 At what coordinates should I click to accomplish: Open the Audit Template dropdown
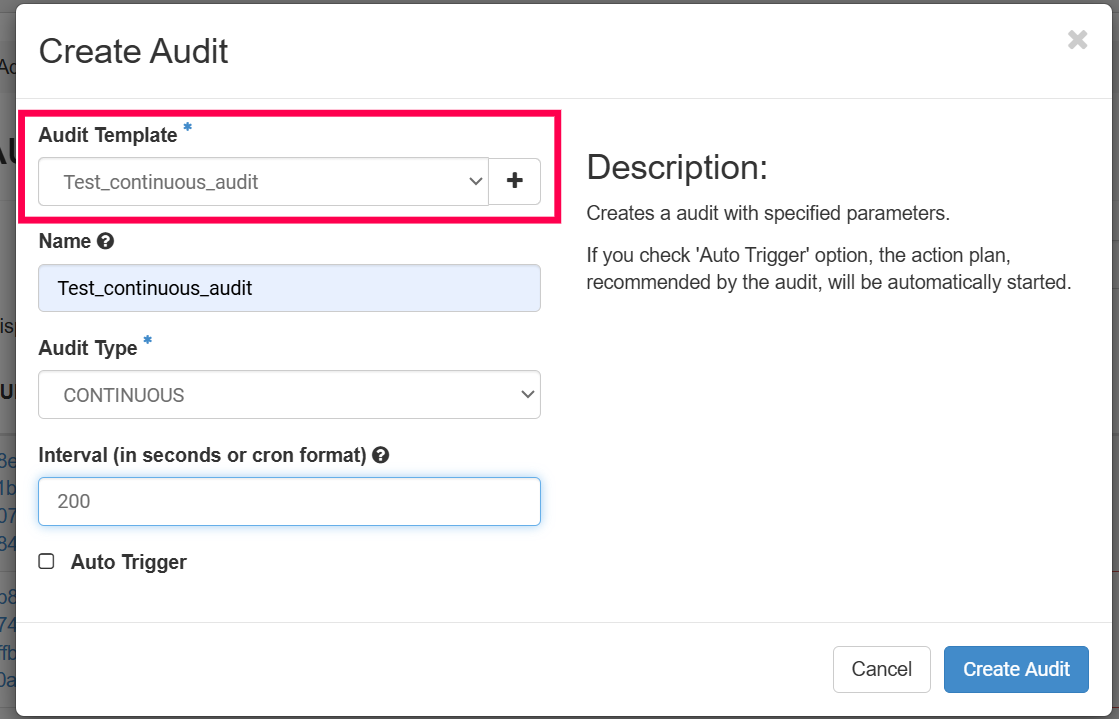(x=263, y=182)
